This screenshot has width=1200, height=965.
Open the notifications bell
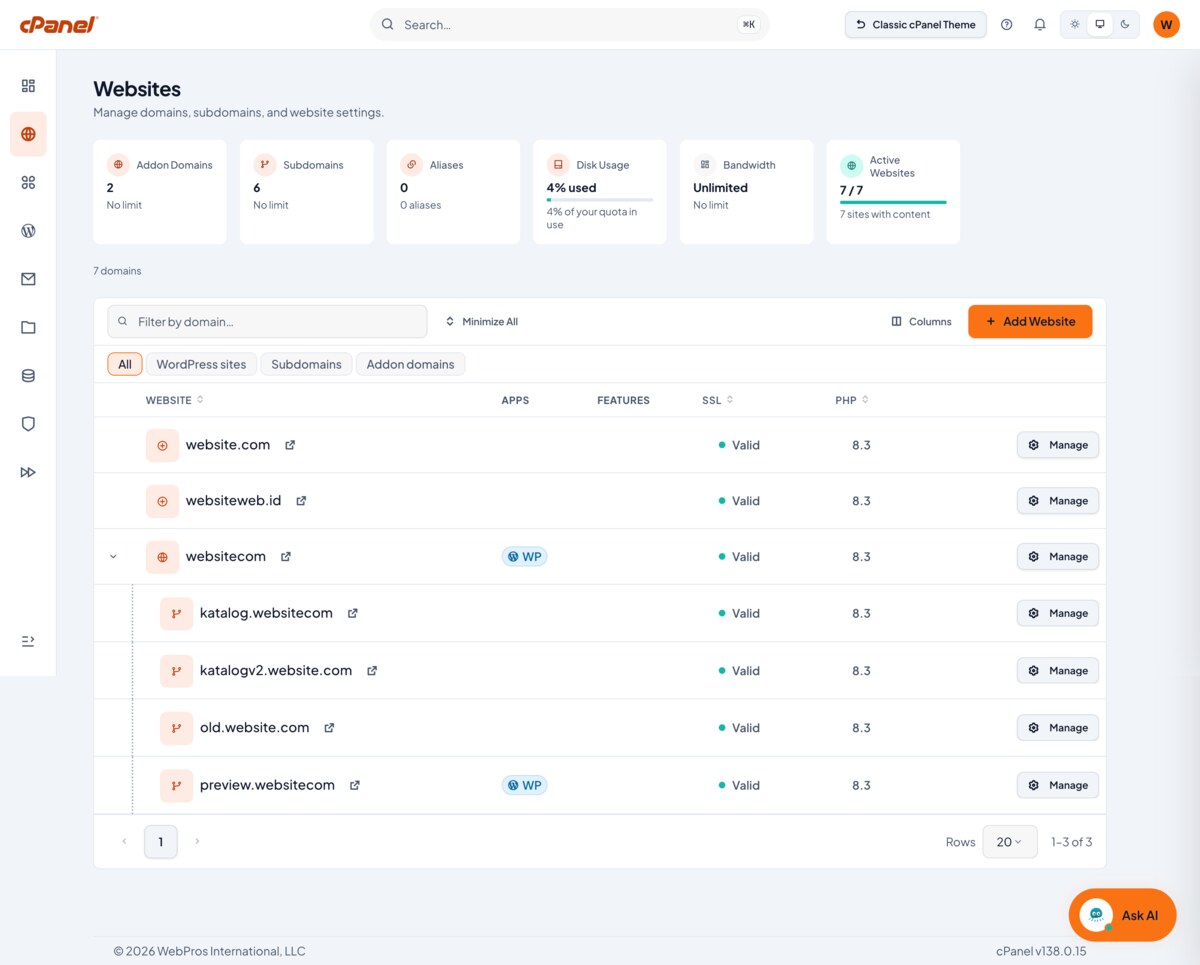(x=1040, y=24)
